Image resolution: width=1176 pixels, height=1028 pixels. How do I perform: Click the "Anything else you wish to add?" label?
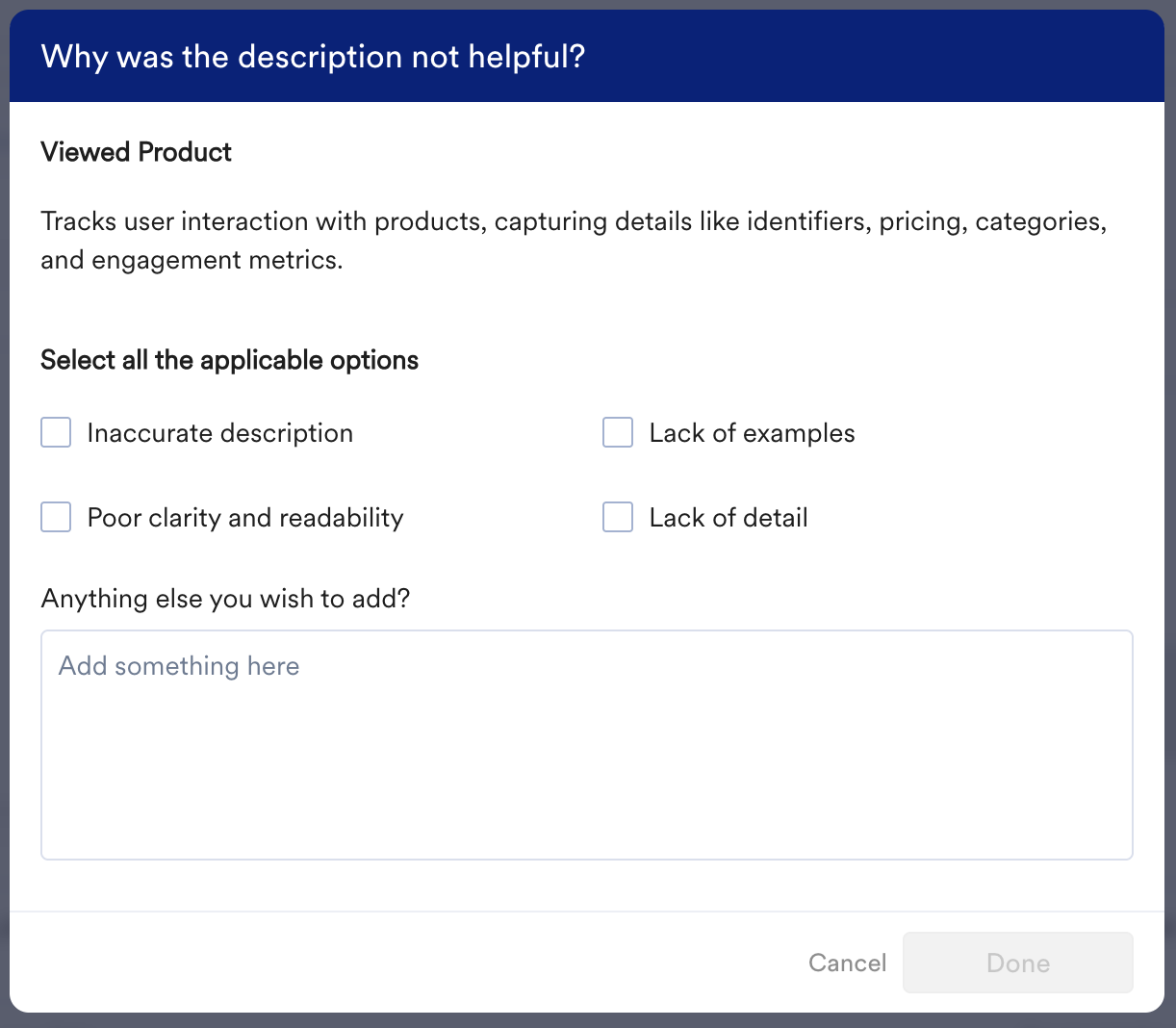click(x=225, y=599)
